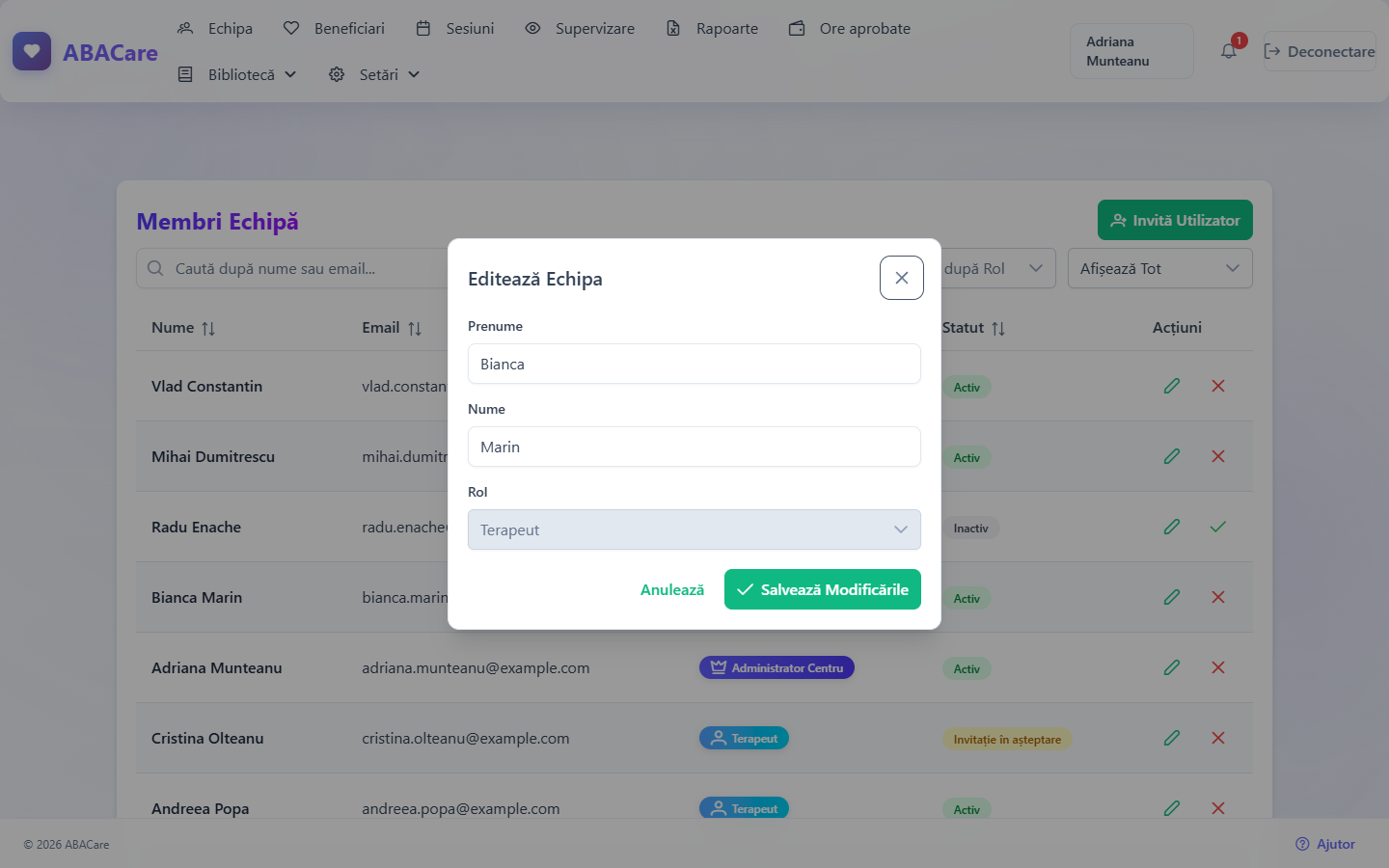Close the Editează Echipa dialog
Image resolution: width=1389 pixels, height=868 pixels.
pos(902,278)
